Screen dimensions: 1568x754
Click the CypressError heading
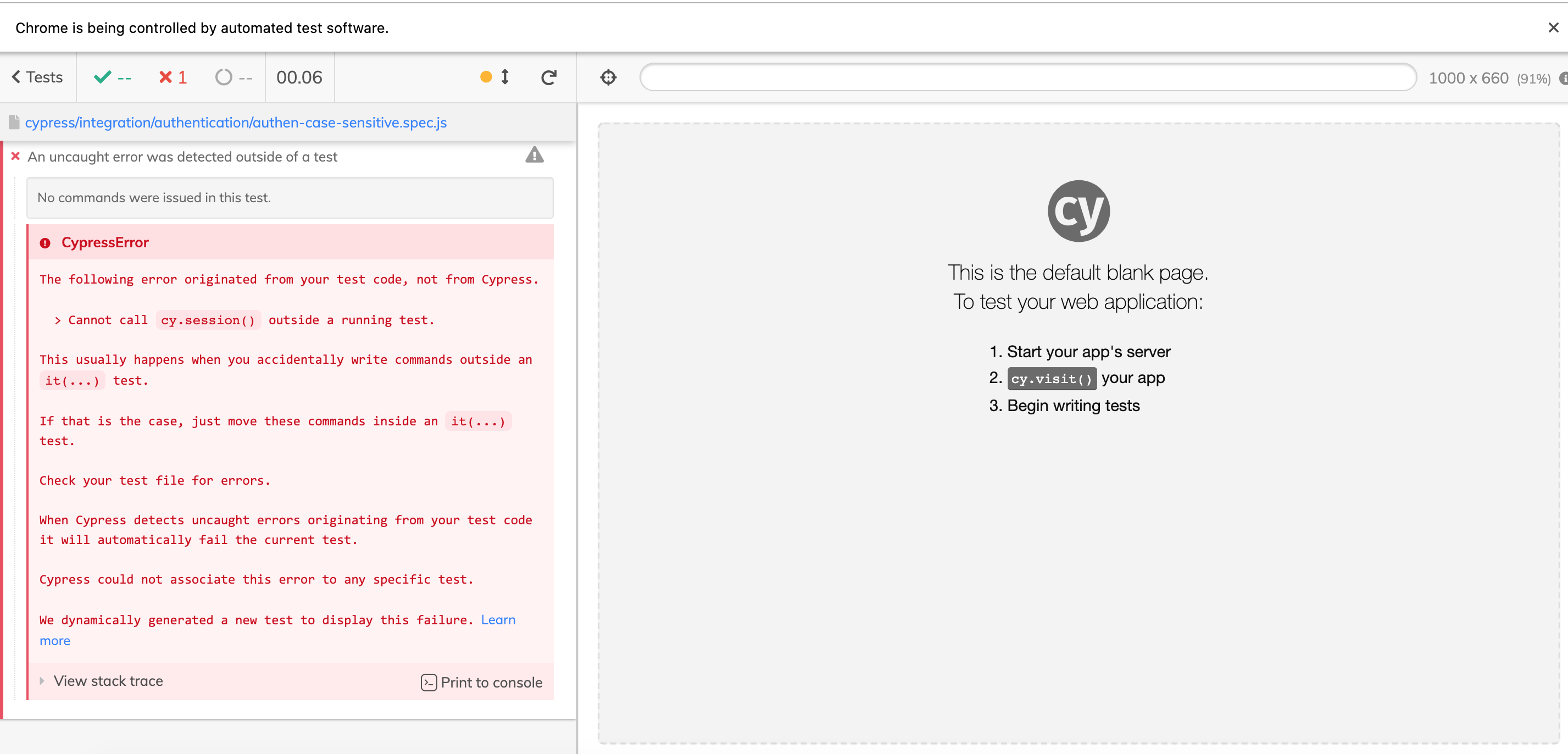tap(105, 242)
